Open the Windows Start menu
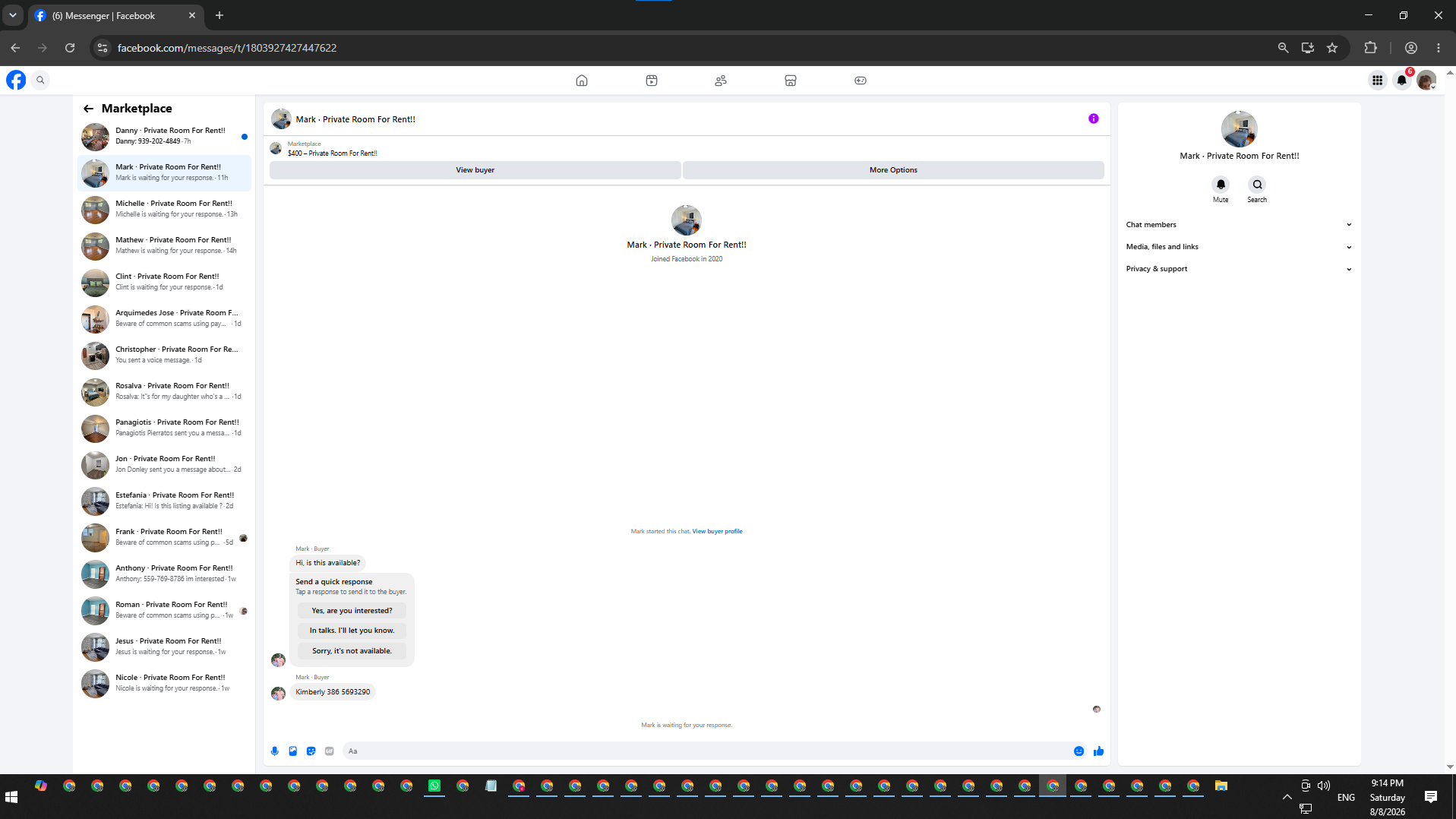 (11, 797)
